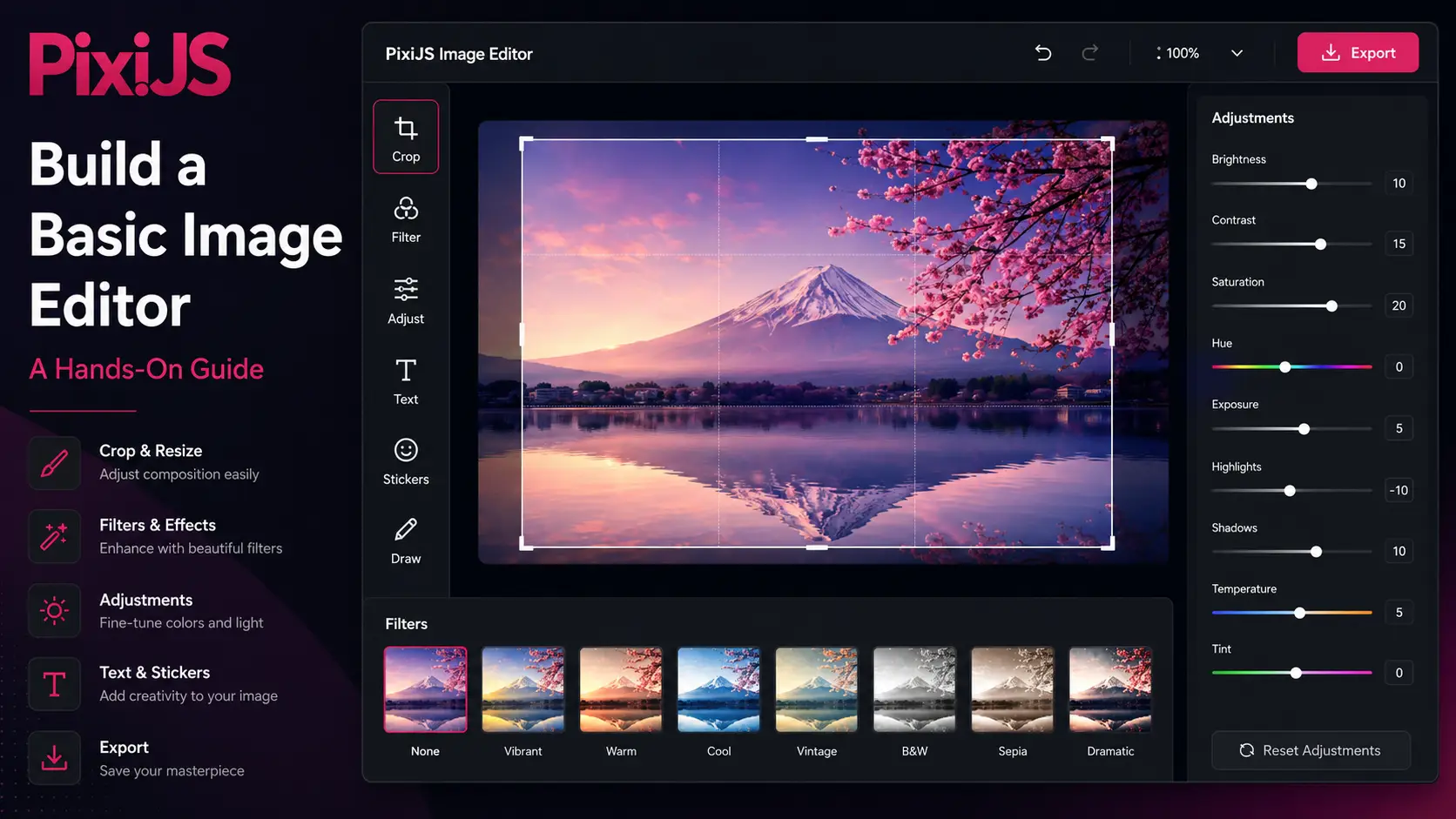This screenshot has height=819, width=1456.
Task: Click the 'A Hands-On Guide' subtitle
Action: click(x=146, y=369)
